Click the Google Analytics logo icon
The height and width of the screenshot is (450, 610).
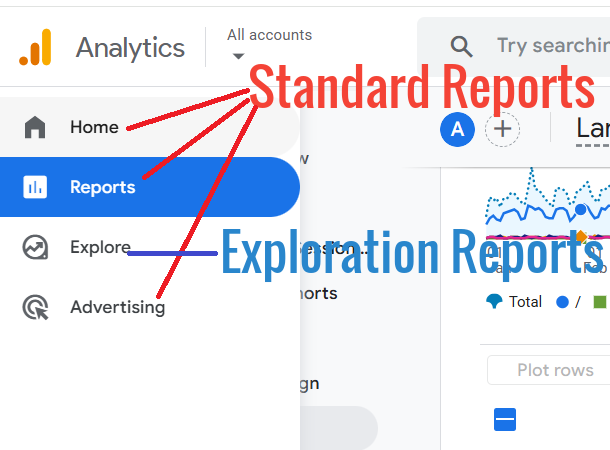point(35,47)
